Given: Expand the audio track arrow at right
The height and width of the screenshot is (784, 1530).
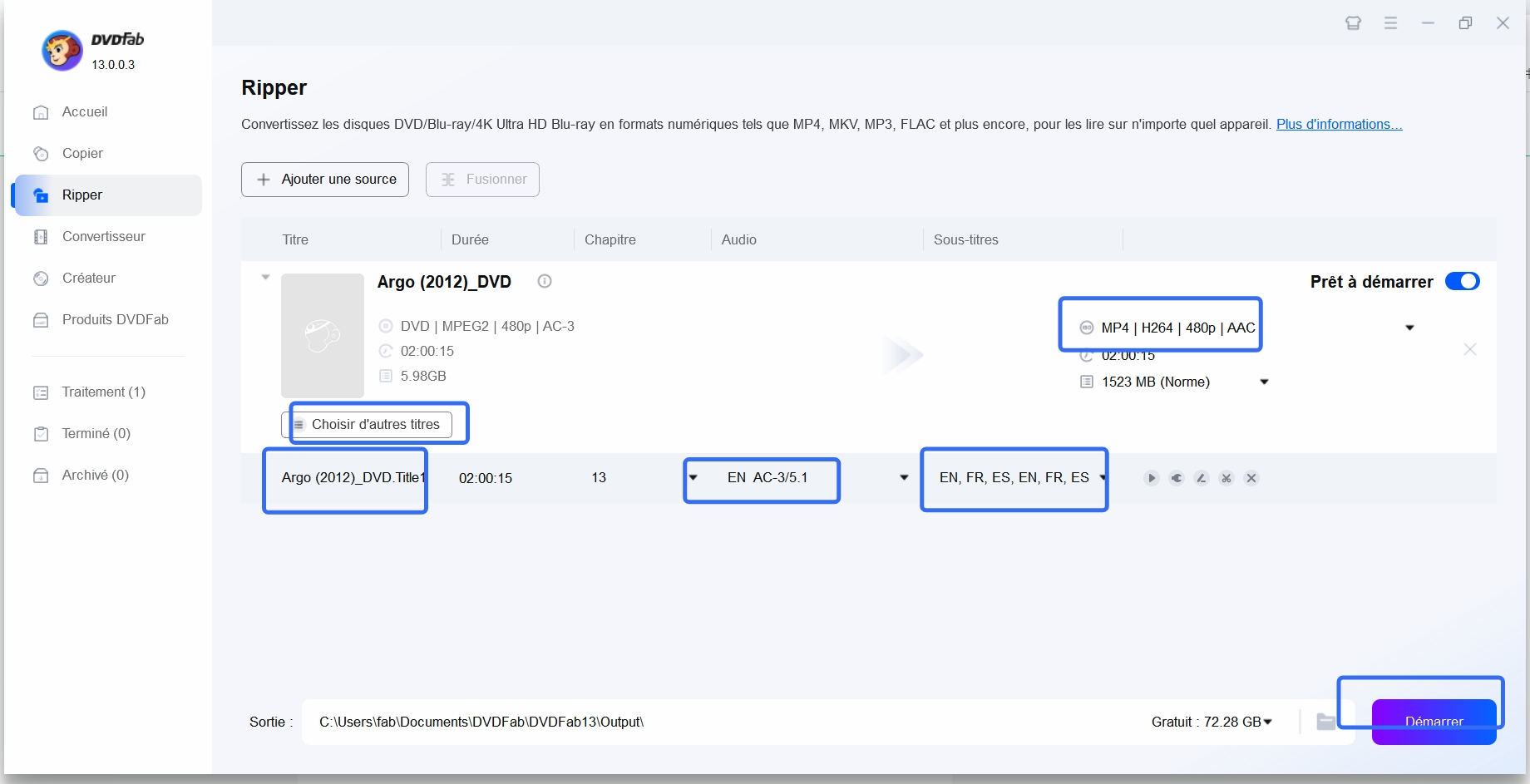Looking at the screenshot, I should click(x=904, y=478).
